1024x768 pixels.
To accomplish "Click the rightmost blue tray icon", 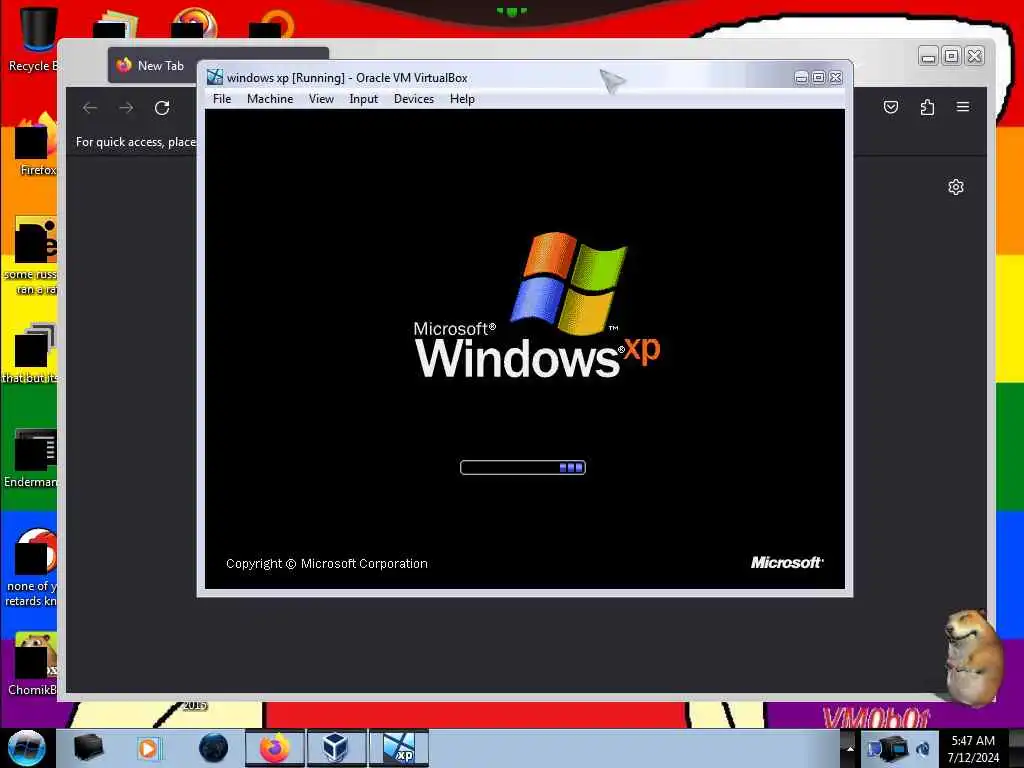I will [923, 749].
